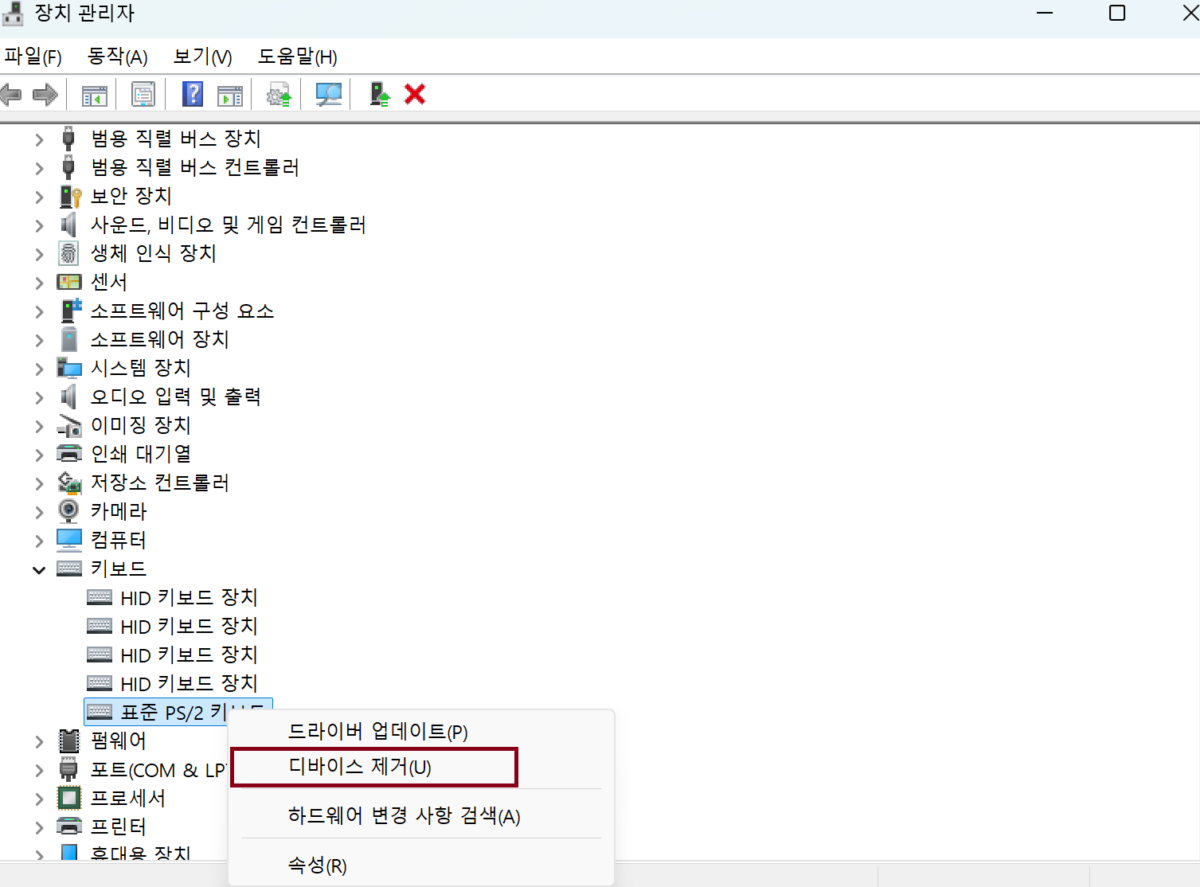Select the 표준 PS/2 키보드 device row

click(178, 712)
